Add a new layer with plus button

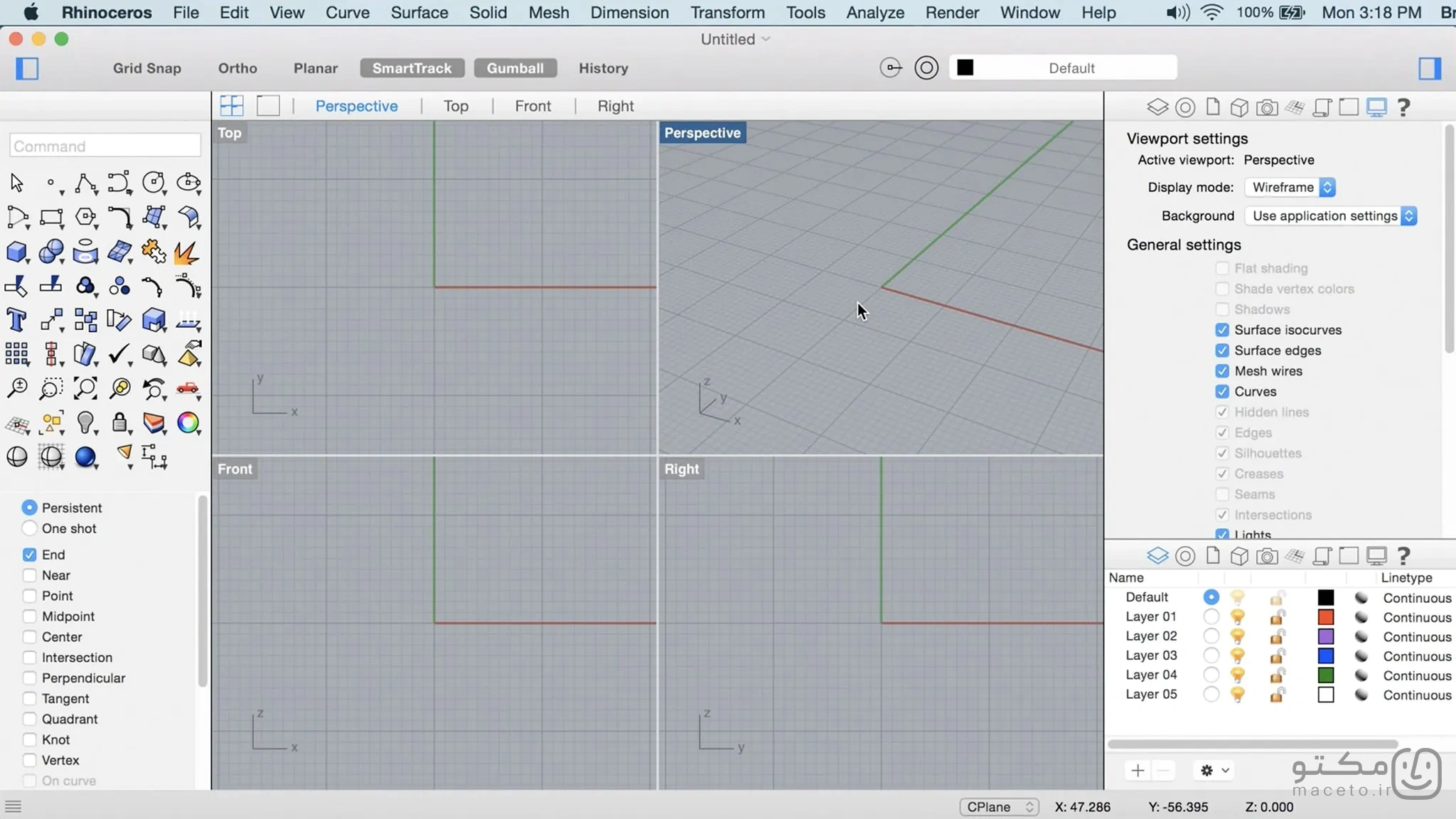1137,771
